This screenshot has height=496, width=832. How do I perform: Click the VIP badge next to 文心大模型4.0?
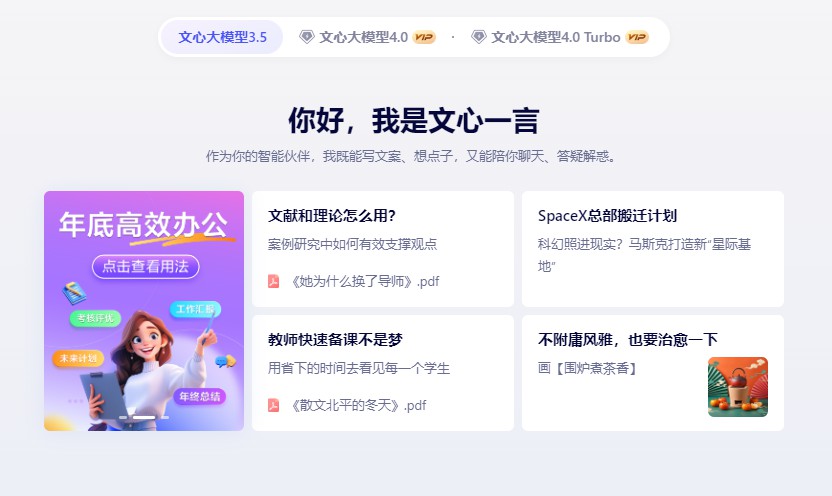coord(424,37)
